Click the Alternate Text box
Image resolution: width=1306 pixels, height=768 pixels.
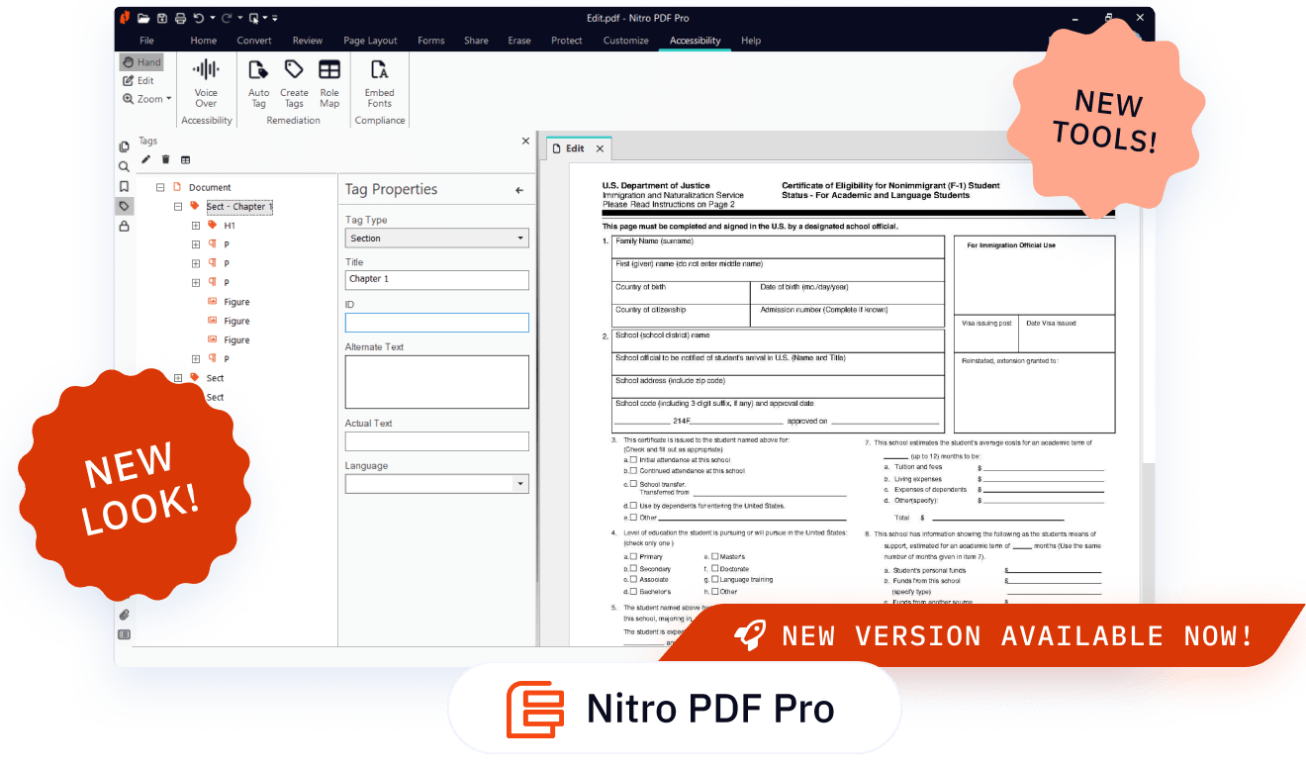coord(437,381)
